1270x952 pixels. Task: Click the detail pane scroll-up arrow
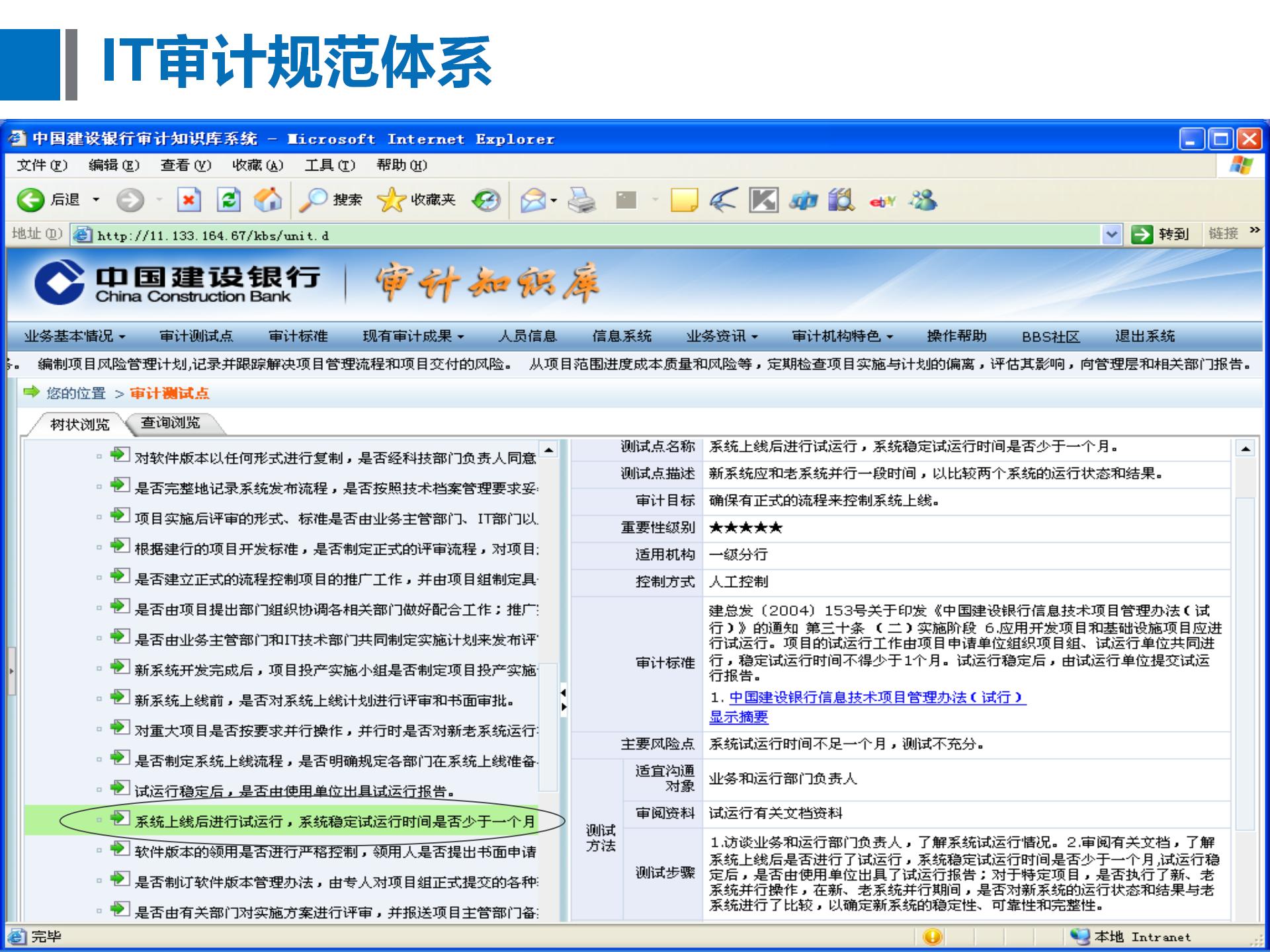(1246, 450)
